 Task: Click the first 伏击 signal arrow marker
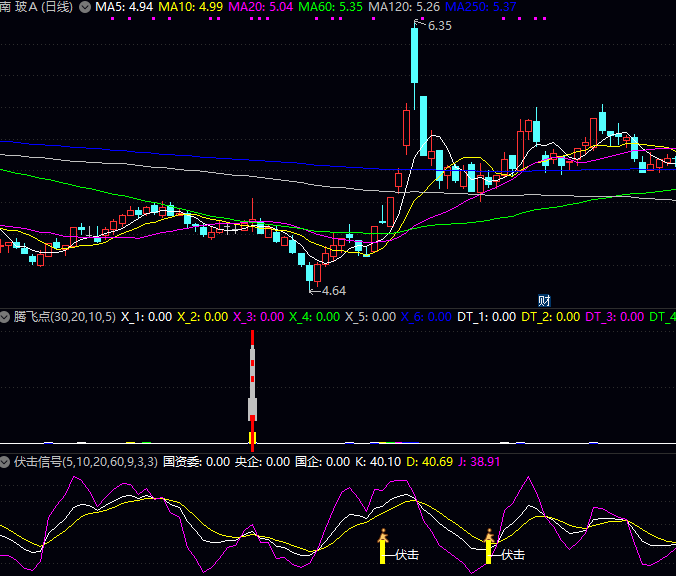[x=382, y=546]
